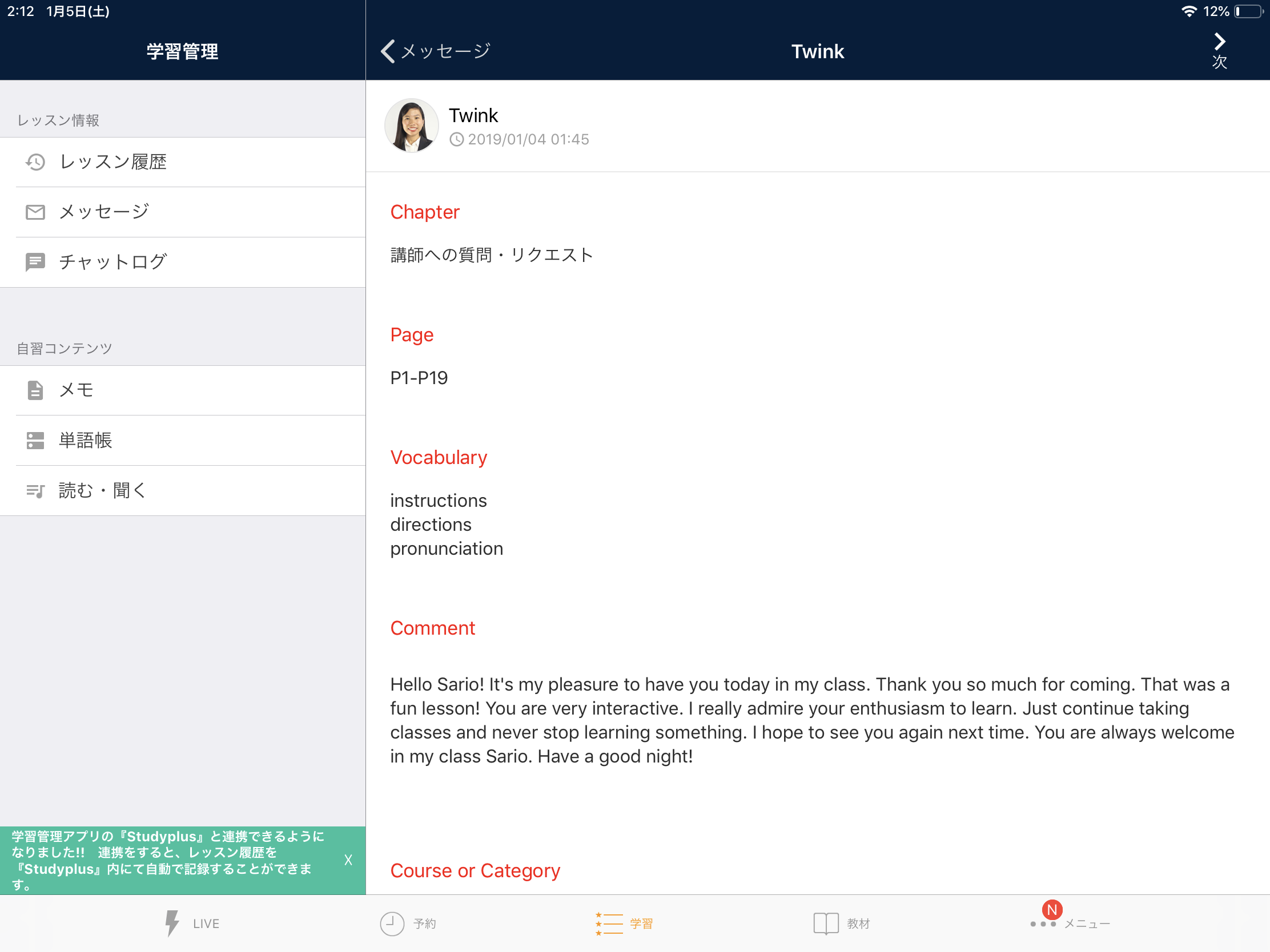1270x952 pixels.
Task: Tap the レッスン履歴 menu row
Action: pos(183,163)
